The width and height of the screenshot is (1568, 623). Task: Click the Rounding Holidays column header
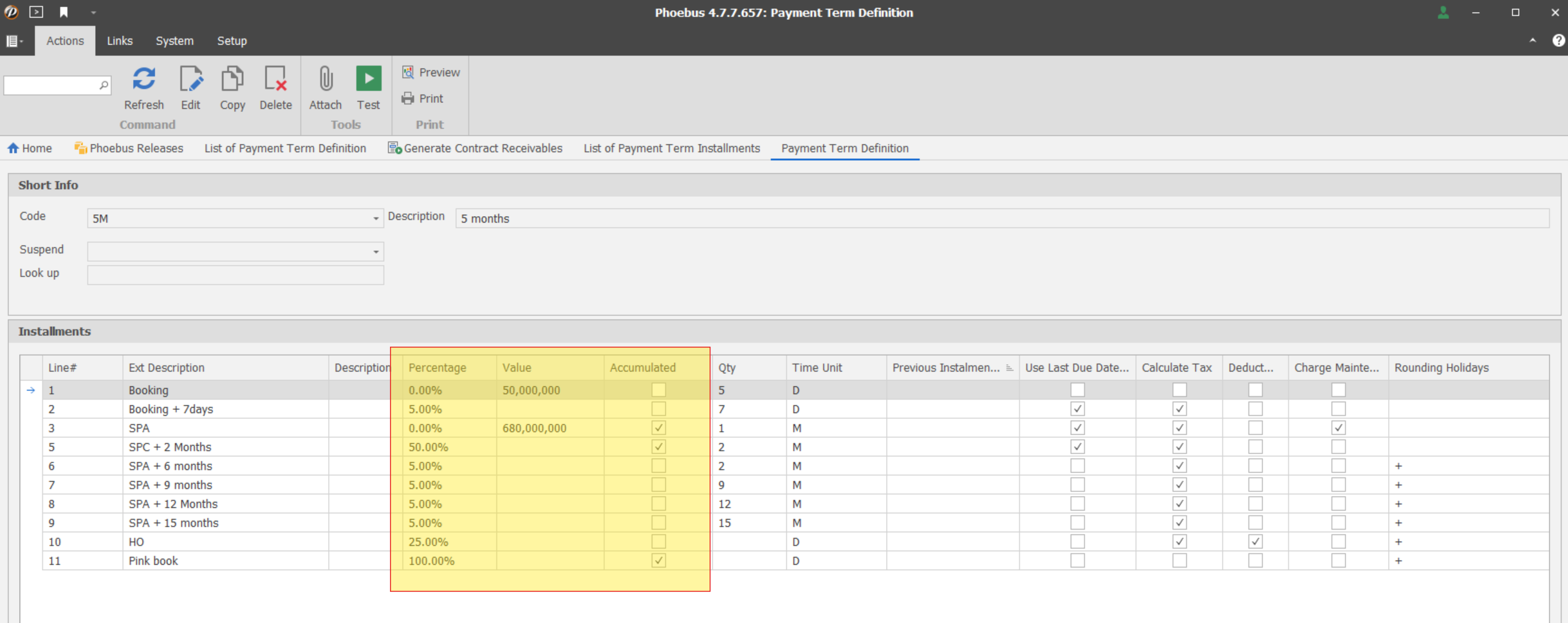tap(1468, 368)
